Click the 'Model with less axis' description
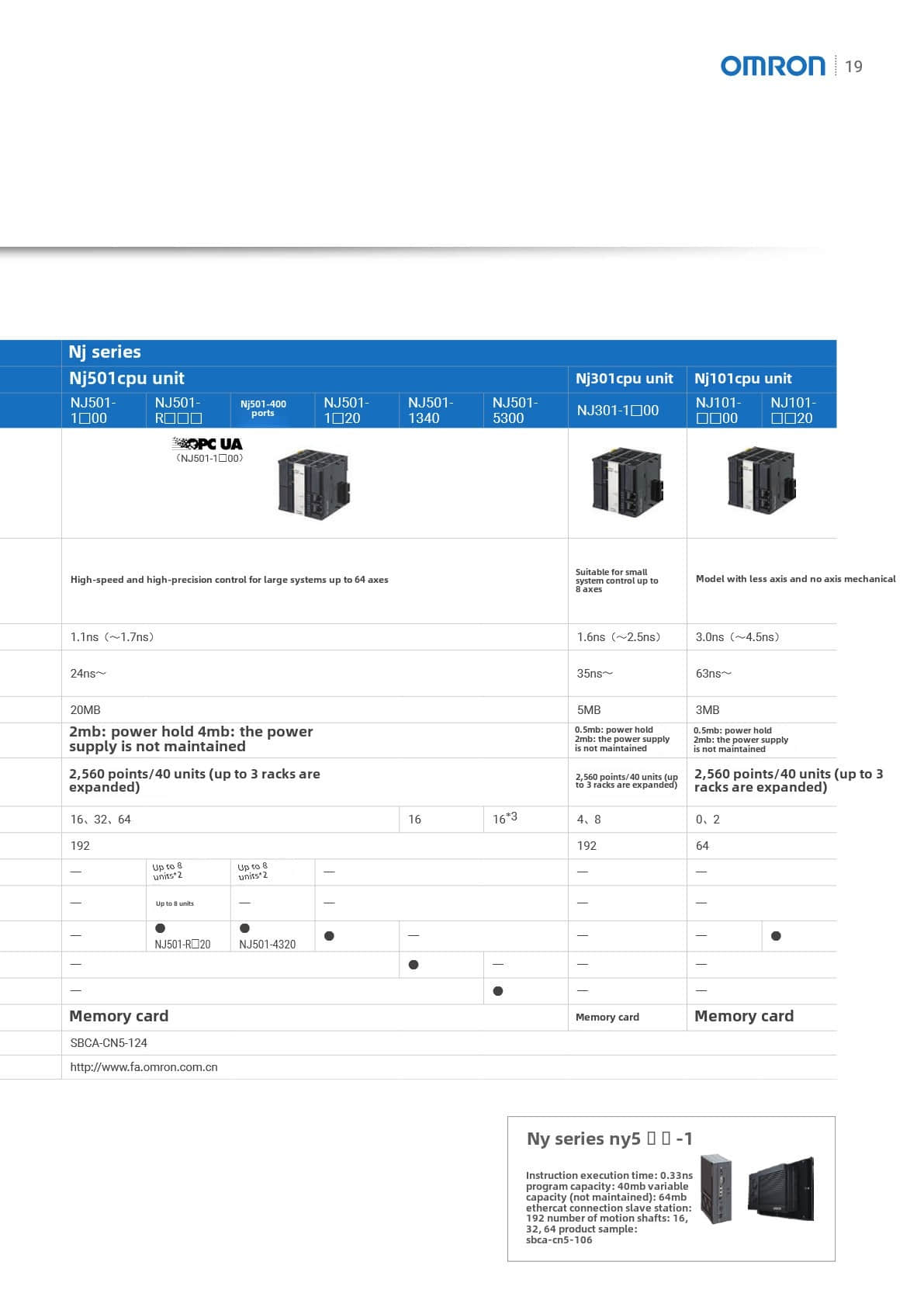 coord(795,579)
